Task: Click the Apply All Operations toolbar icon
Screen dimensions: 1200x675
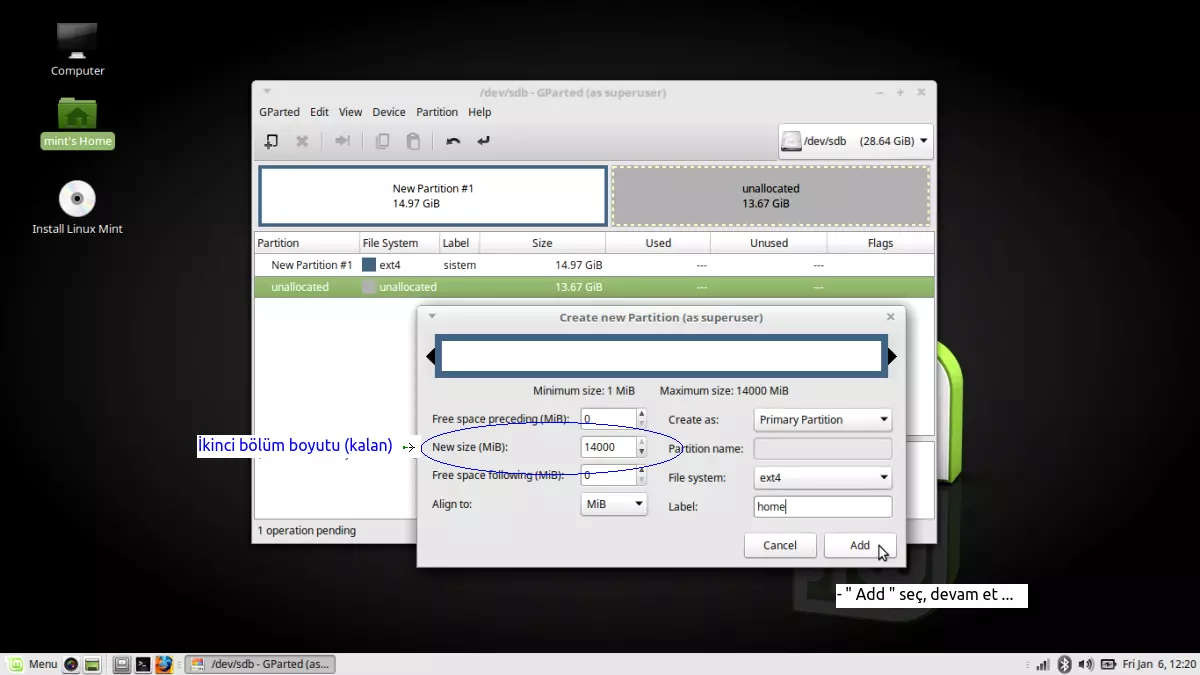Action: point(483,141)
